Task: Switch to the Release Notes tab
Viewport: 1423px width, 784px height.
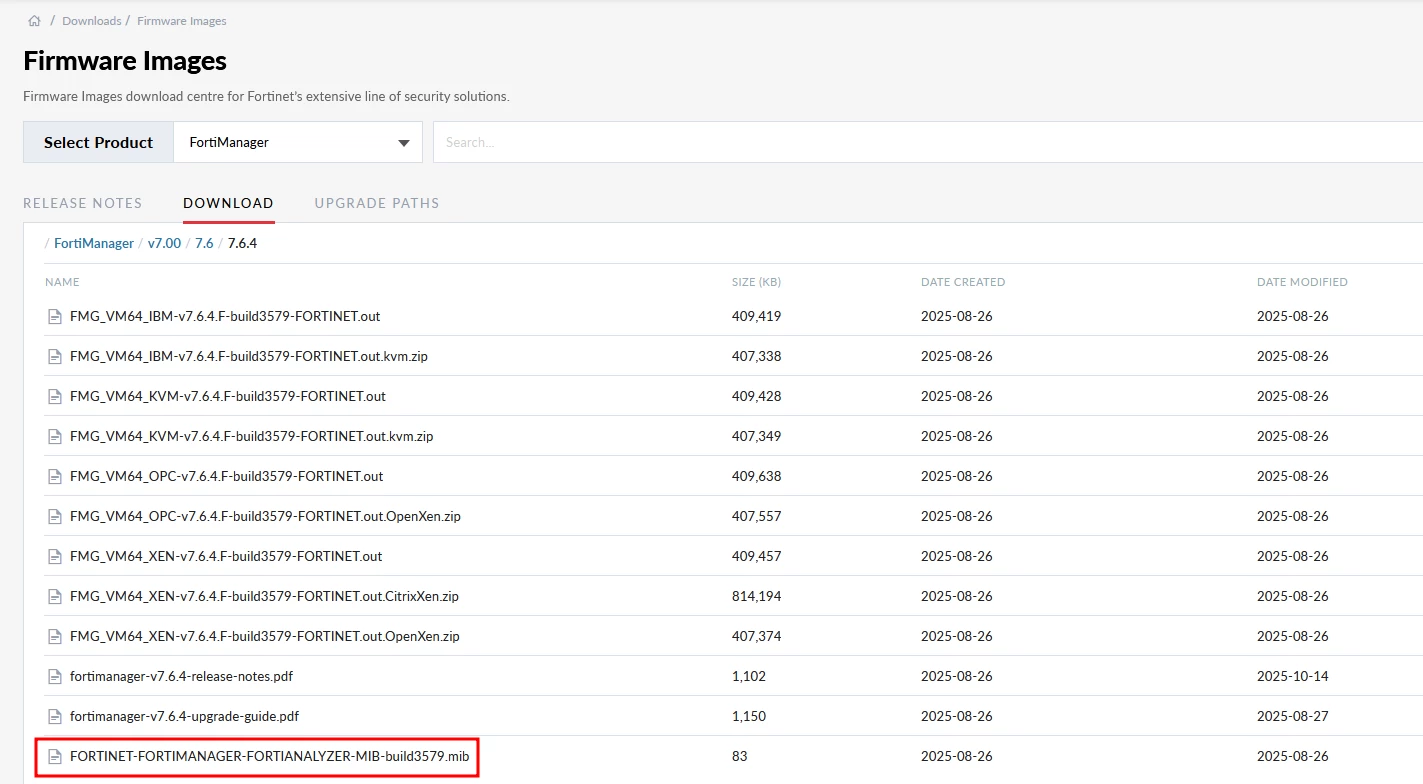Action: point(83,203)
